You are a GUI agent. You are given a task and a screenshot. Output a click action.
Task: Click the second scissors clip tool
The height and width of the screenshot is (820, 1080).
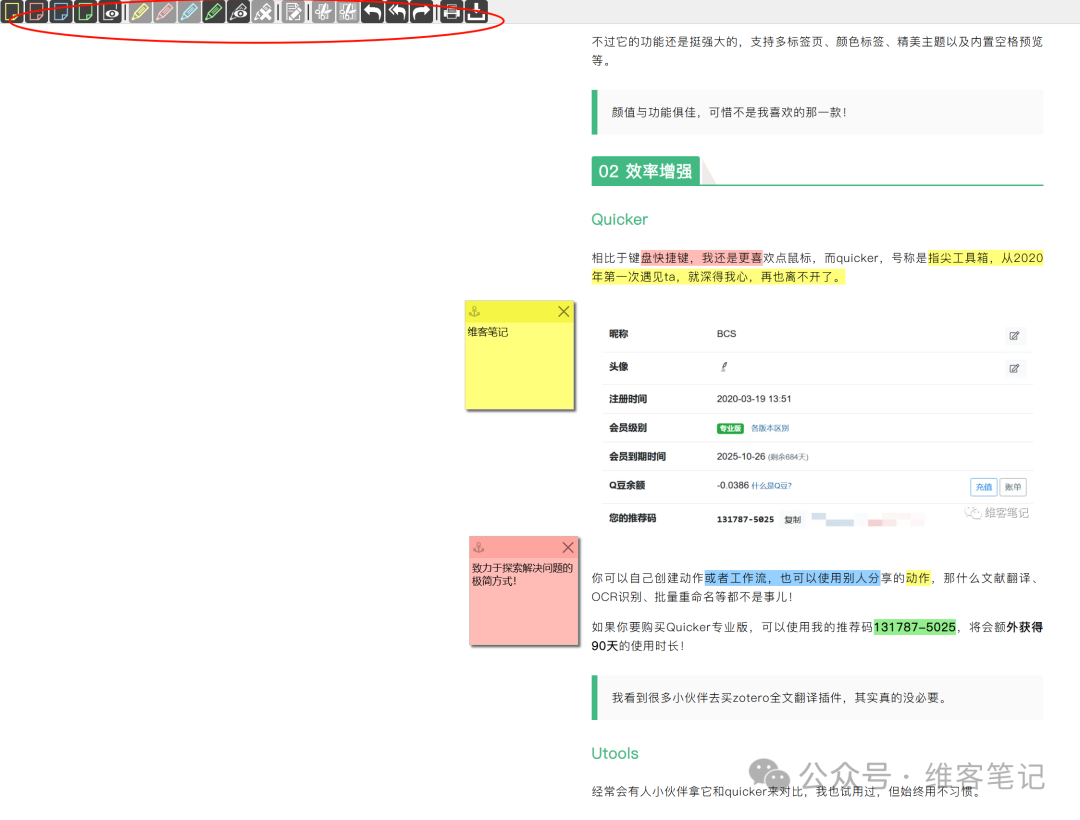click(x=348, y=12)
